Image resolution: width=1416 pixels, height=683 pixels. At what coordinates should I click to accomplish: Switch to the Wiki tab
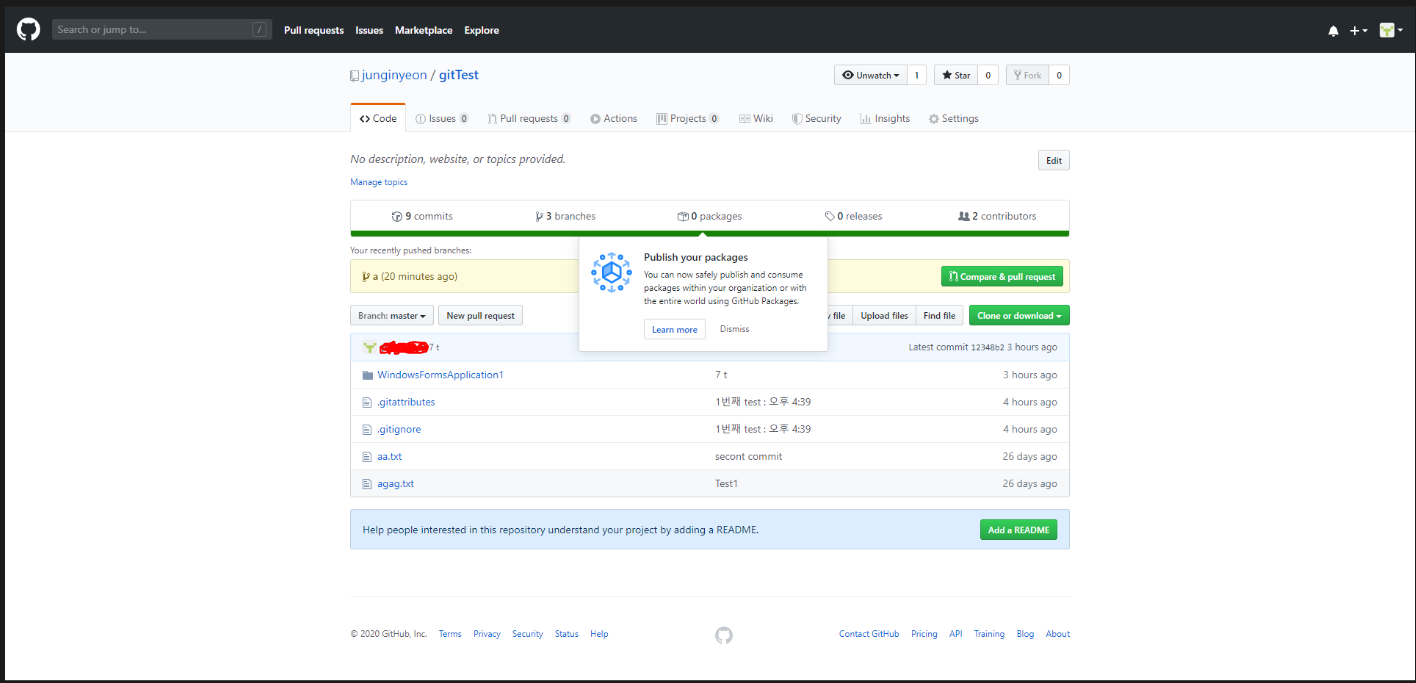click(x=756, y=119)
